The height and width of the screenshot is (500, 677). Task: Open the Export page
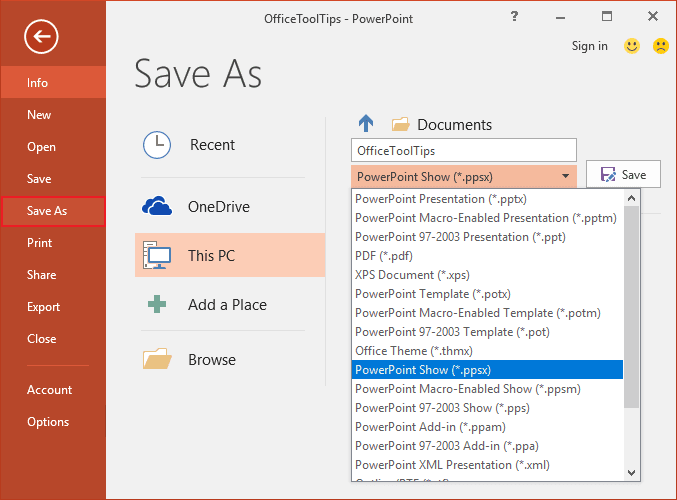pos(53,307)
